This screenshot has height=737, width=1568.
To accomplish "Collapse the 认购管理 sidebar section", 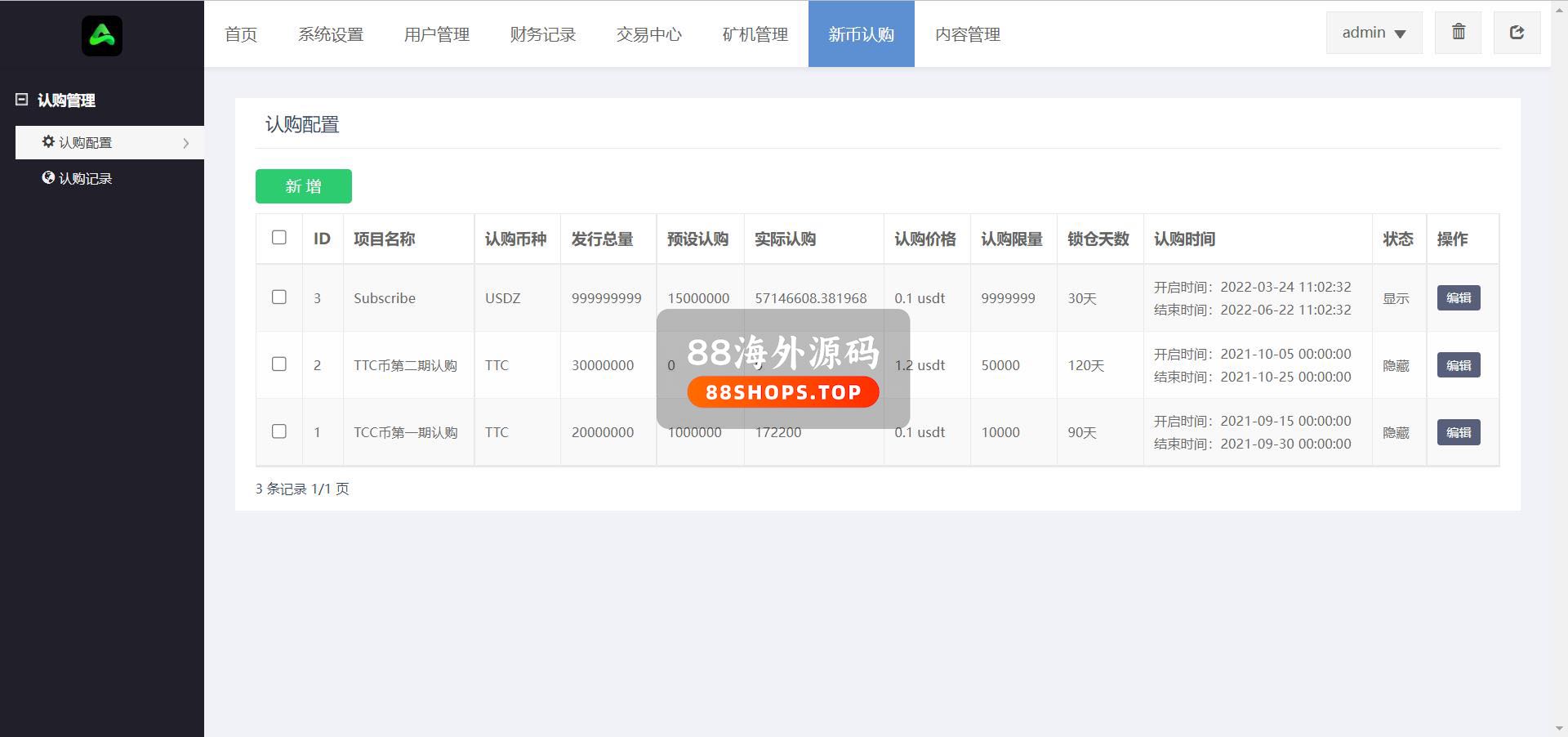I will point(22,100).
